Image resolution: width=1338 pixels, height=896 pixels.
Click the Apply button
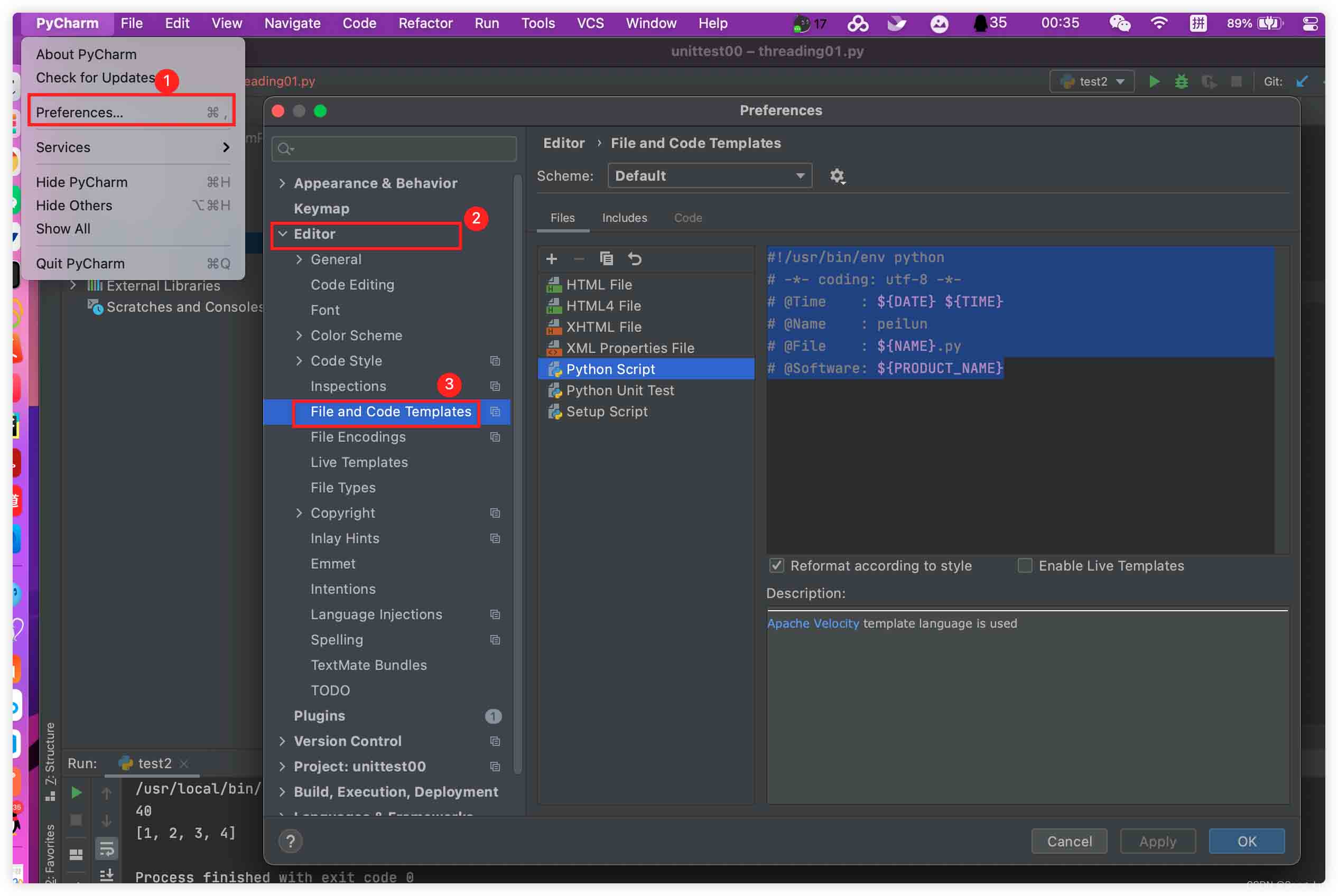1157,841
